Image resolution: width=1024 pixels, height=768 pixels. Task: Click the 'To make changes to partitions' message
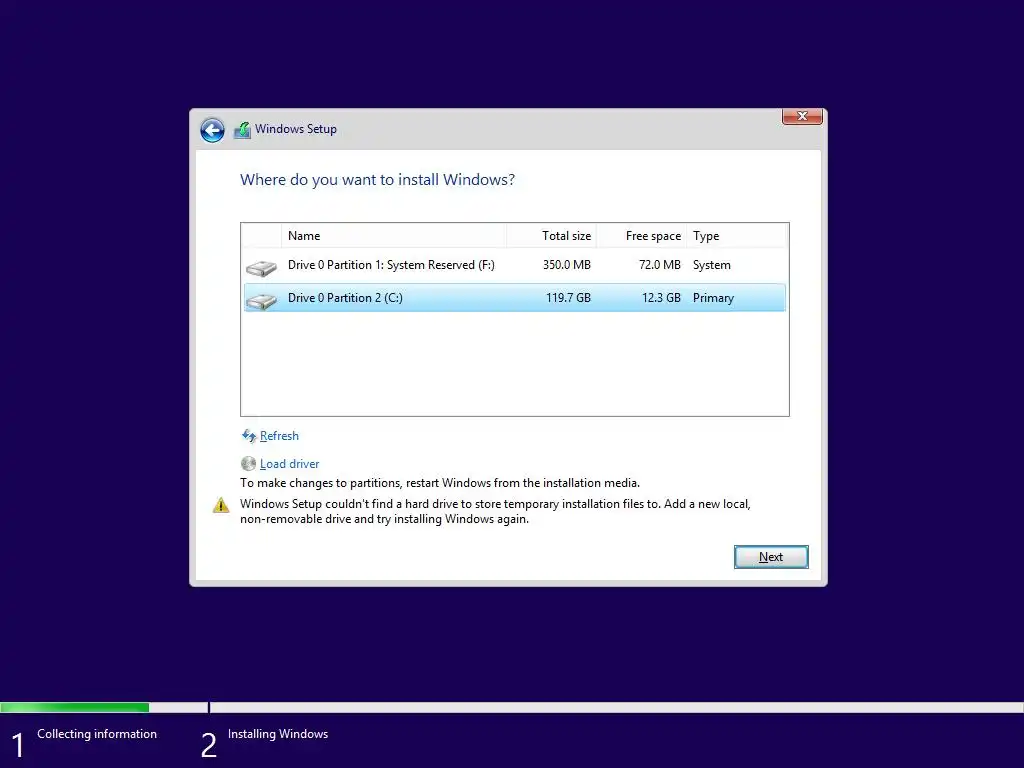pos(440,483)
